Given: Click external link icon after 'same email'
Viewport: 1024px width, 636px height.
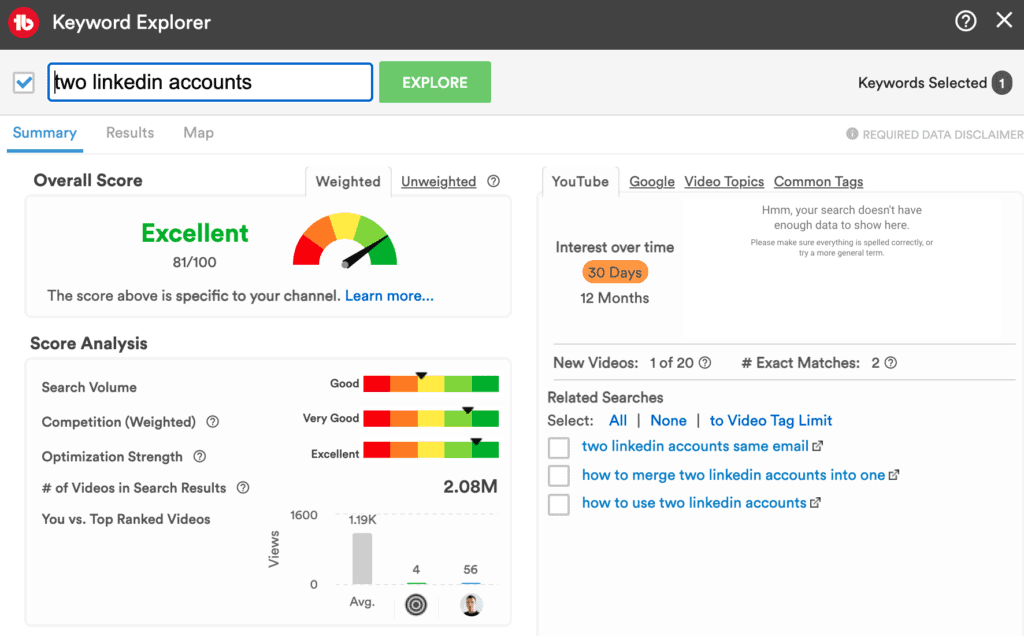Looking at the screenshot, I should (818, 446).
